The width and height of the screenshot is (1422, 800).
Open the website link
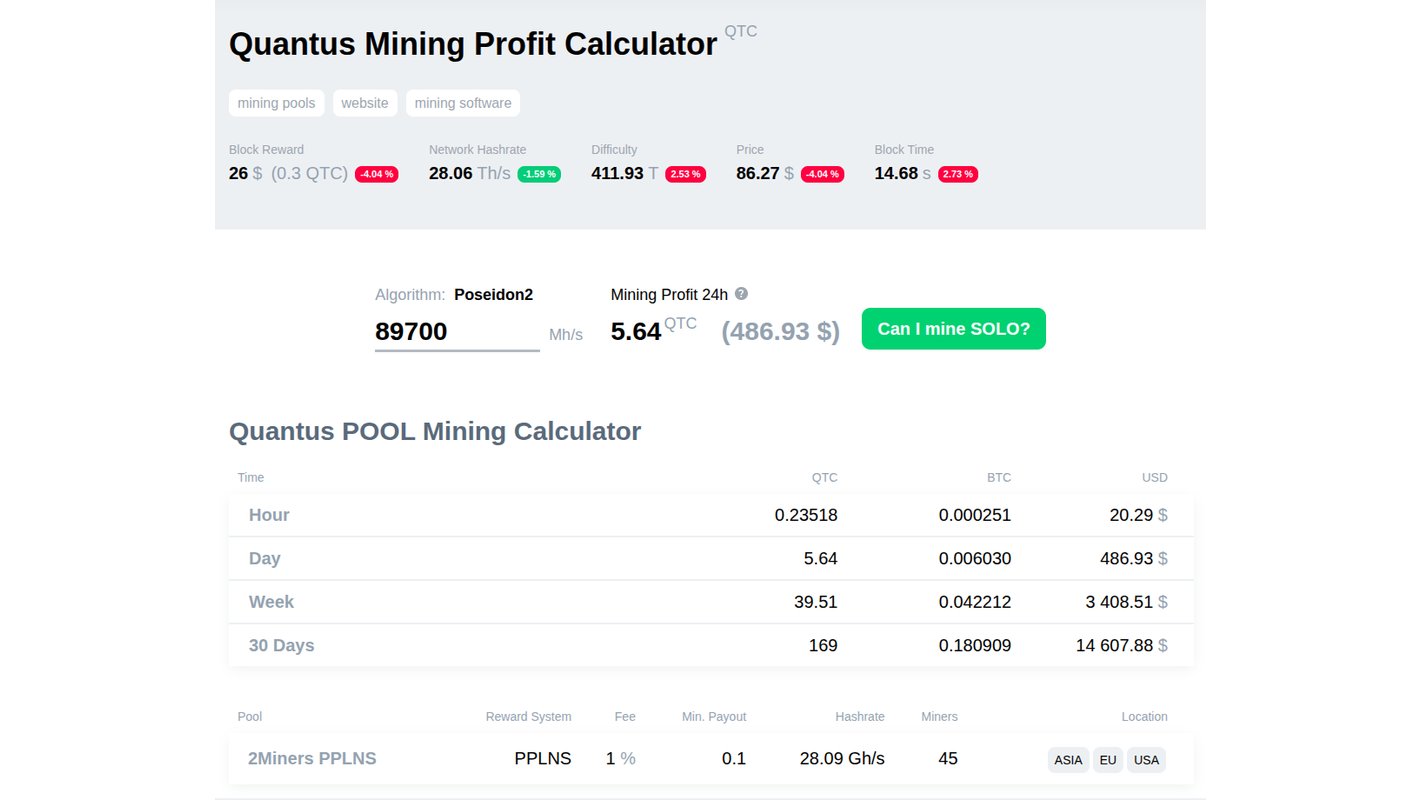click(365, 103)
